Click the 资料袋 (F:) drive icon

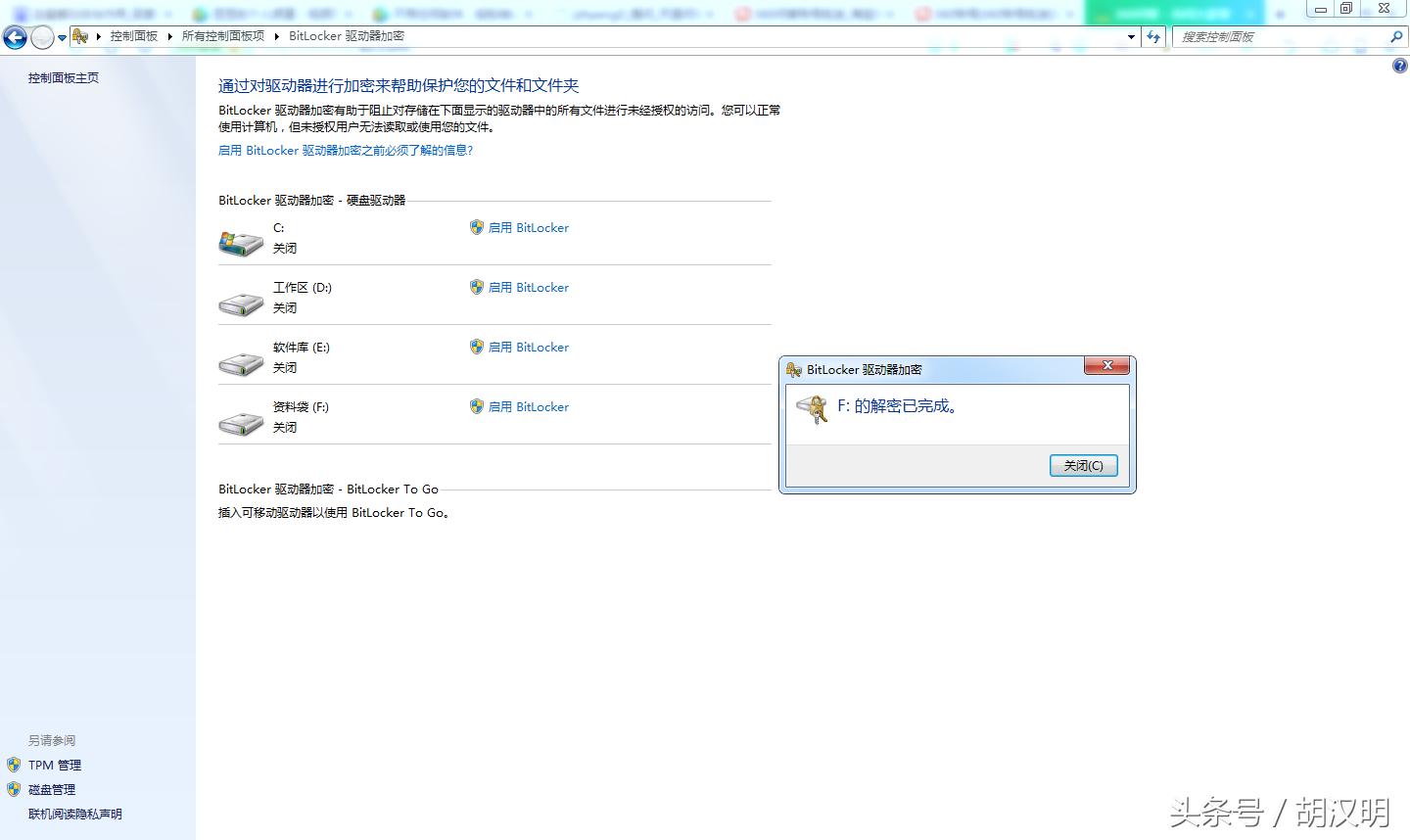point(241,423)
